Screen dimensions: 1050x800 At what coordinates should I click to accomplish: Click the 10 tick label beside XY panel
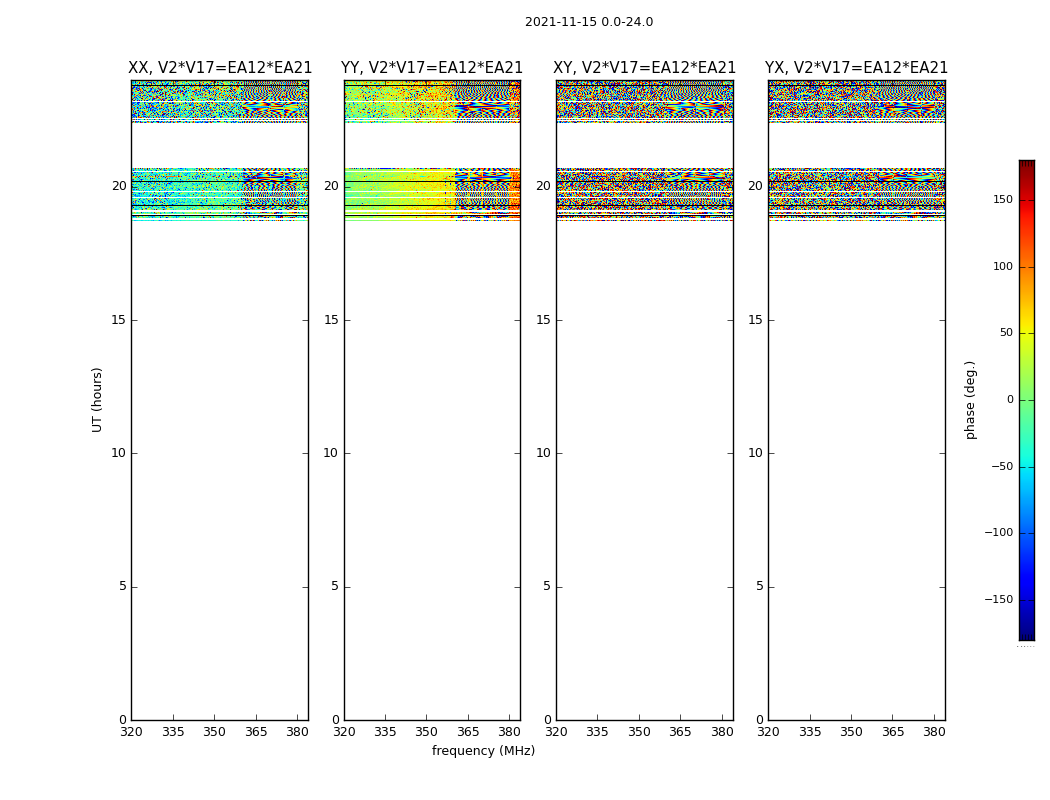pos(543,453)
